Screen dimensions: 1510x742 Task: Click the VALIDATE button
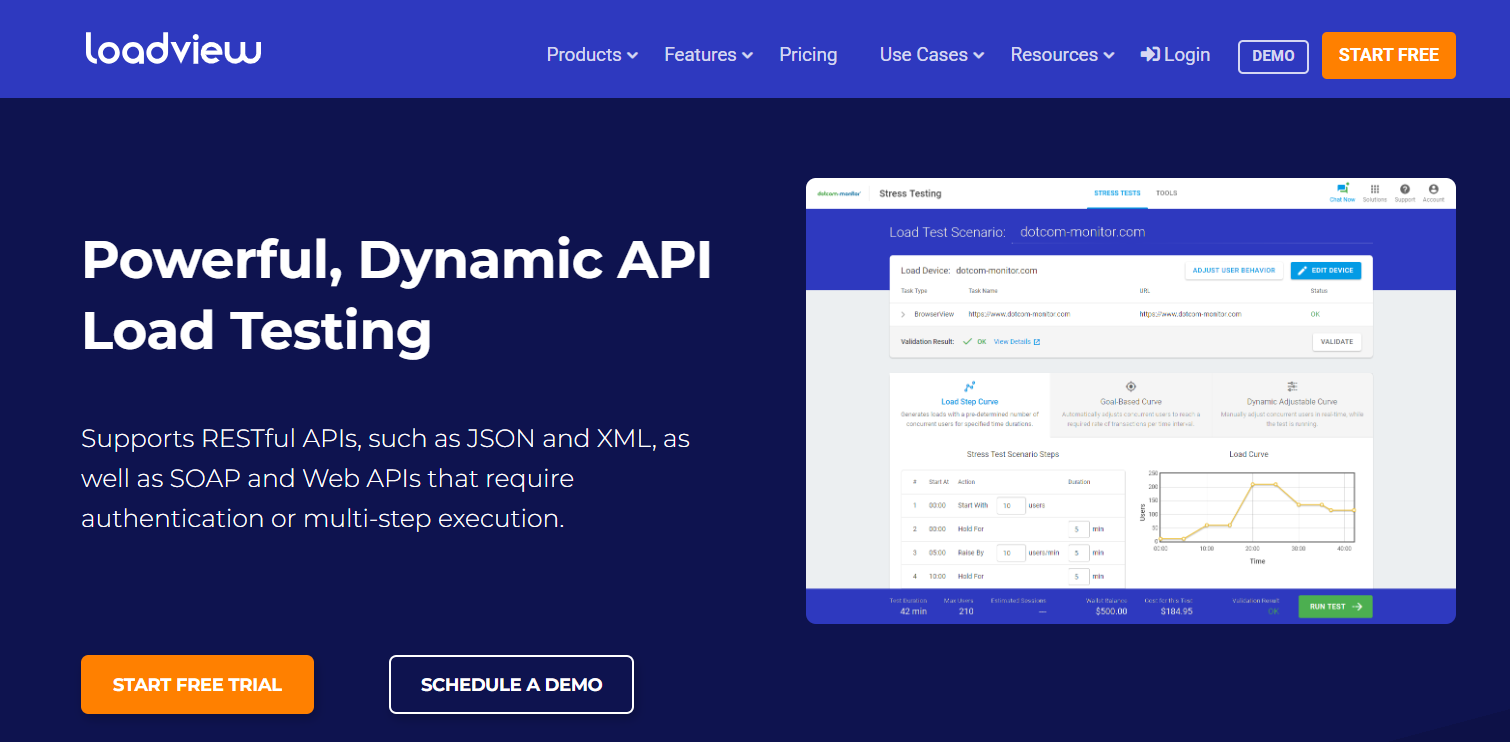(x=1337, y=342)
